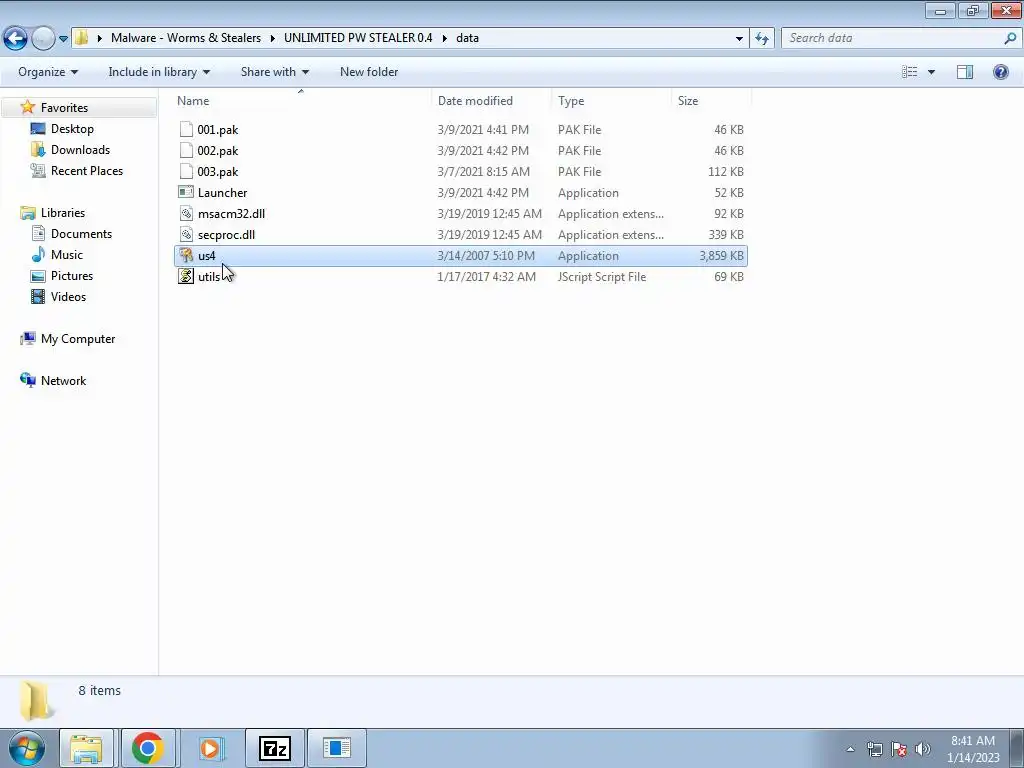The image size is (1024, 768).
Task: Select the secproc.dll file icon
Action: tap(186, 234)
